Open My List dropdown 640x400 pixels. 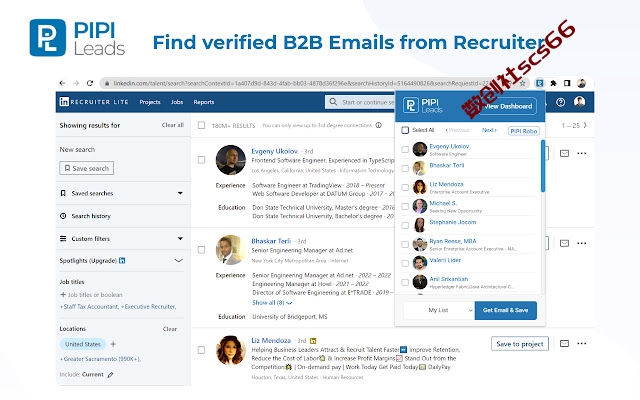[439, 310]
